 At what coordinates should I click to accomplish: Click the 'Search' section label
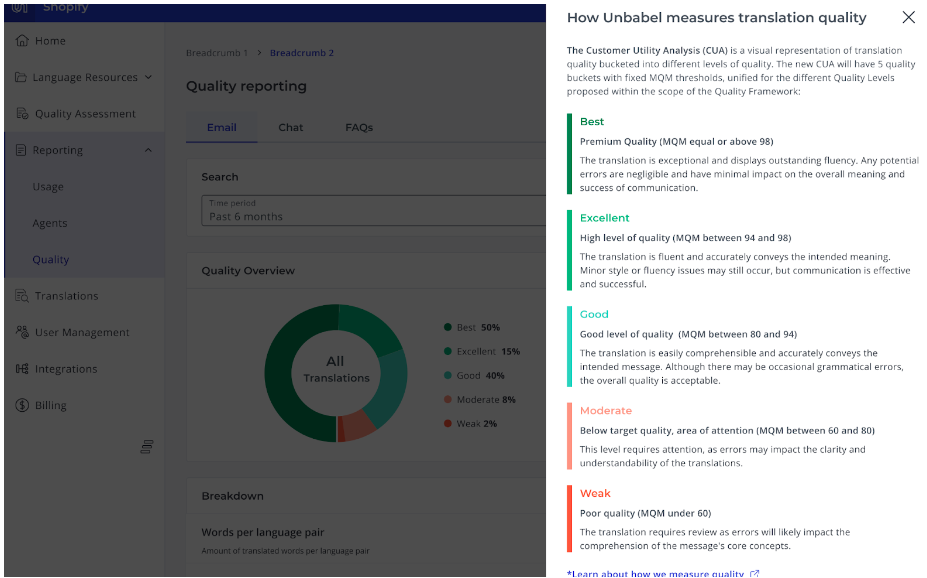pos(219,177)
